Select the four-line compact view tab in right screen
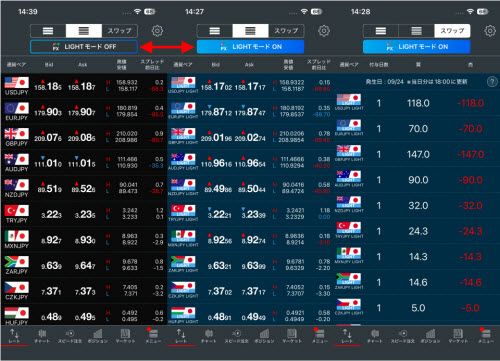 (416, 31)
